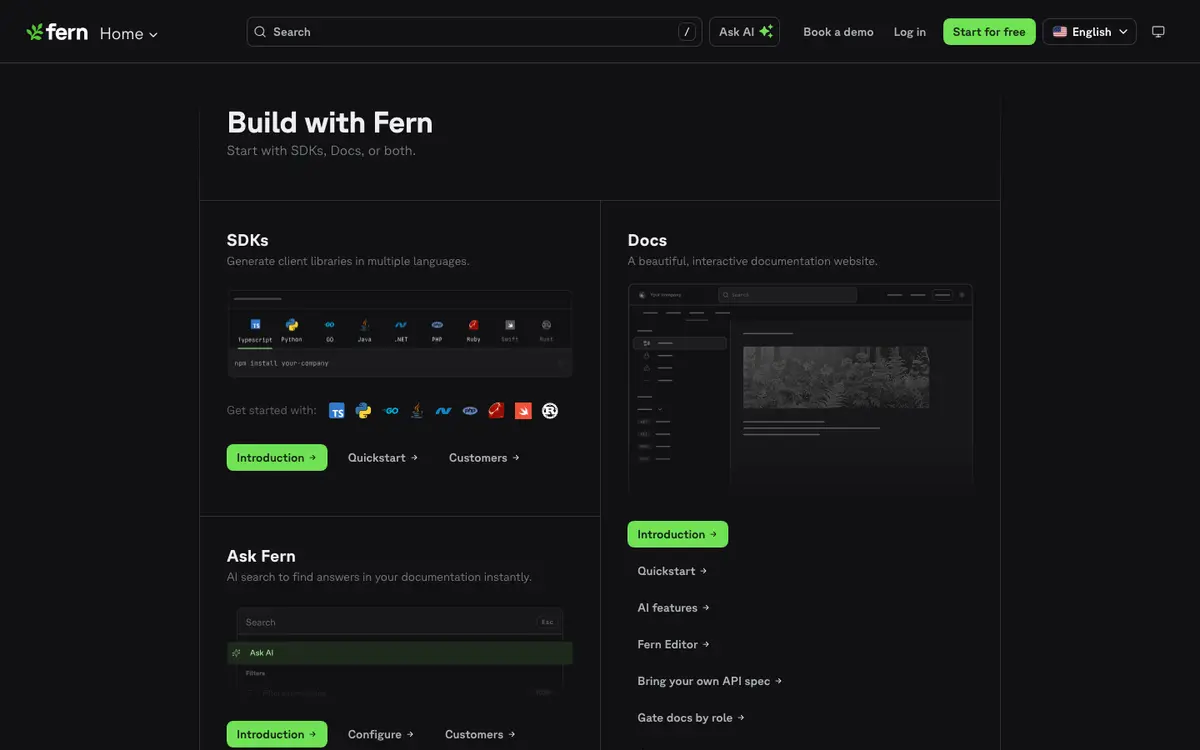Viewport: 1200px width, 750px height.
Task: Open the English language dropdown
Action: [x=1090, y=32]
